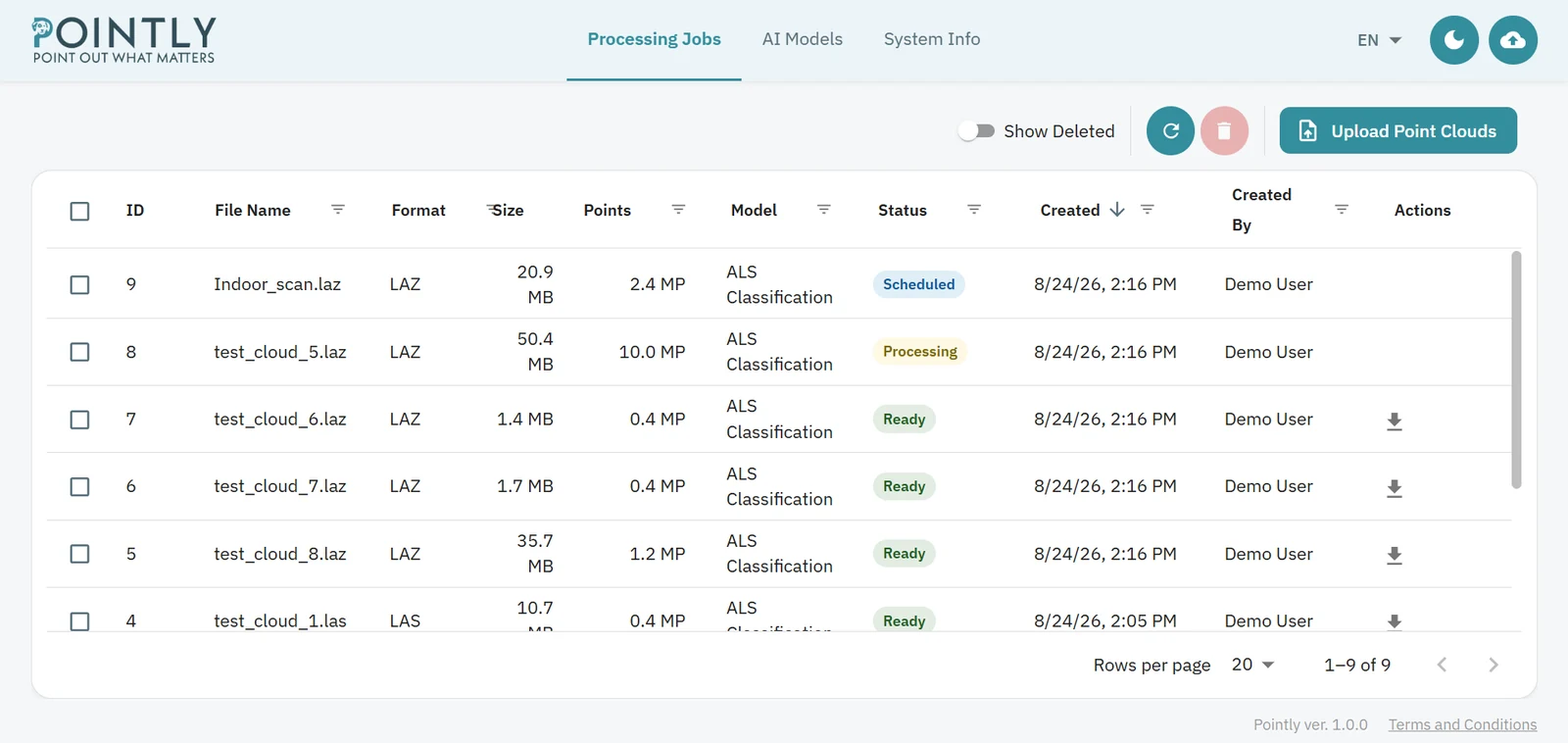This screenshot has height=743, width=1568.
Task: Switch to the Processing Jobs tab
Action: 654,39
